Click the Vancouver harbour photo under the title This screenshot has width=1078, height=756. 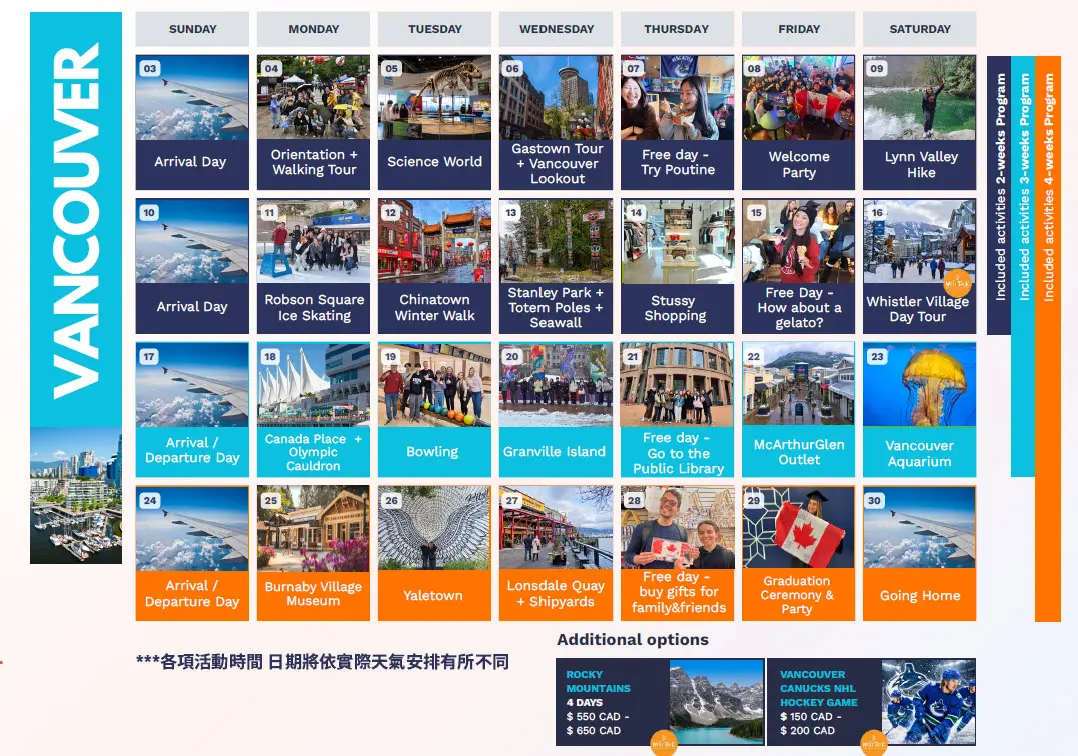point(76,496)
